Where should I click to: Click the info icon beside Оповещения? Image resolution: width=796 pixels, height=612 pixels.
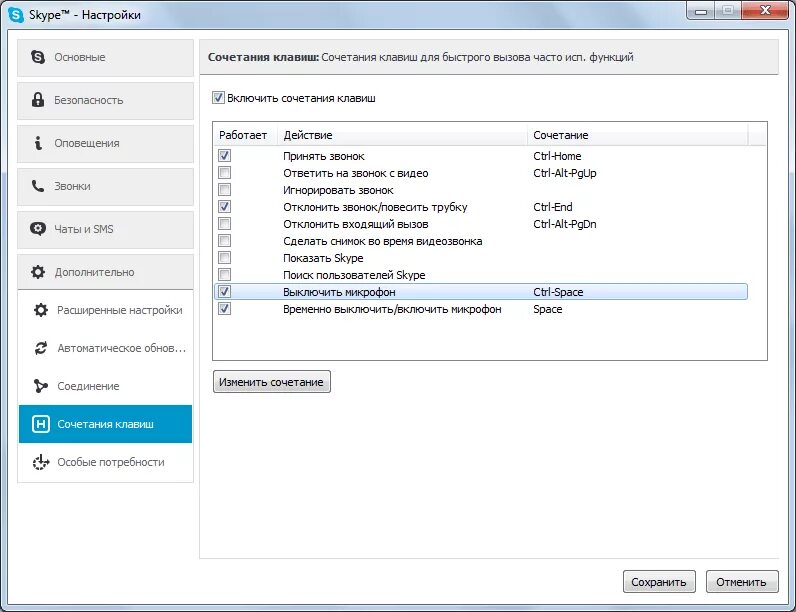point(38,143)
